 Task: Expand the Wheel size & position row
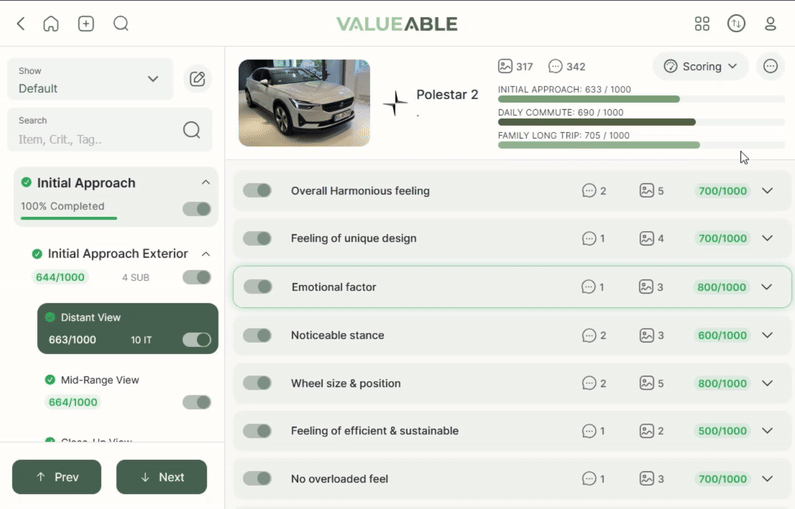coord(767,383)
